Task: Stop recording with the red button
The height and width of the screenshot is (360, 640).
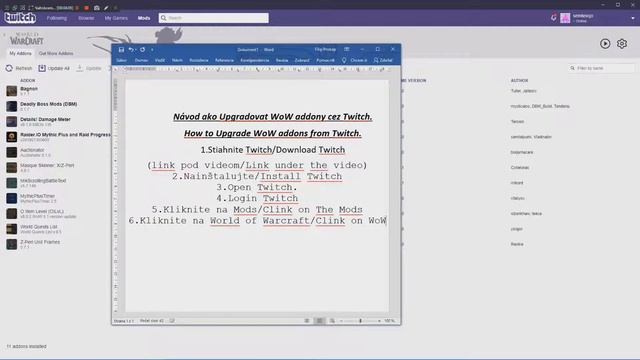Action: (87, 7)
